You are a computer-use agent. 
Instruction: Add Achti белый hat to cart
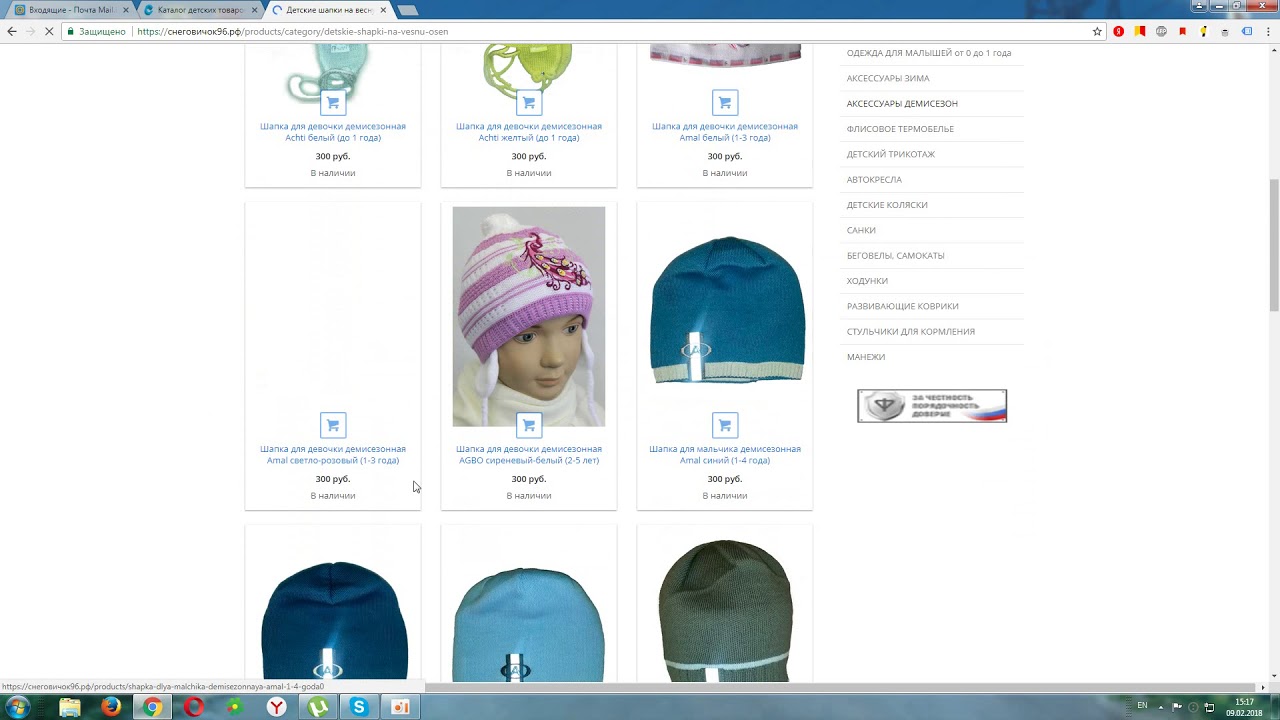click(333, 102)
